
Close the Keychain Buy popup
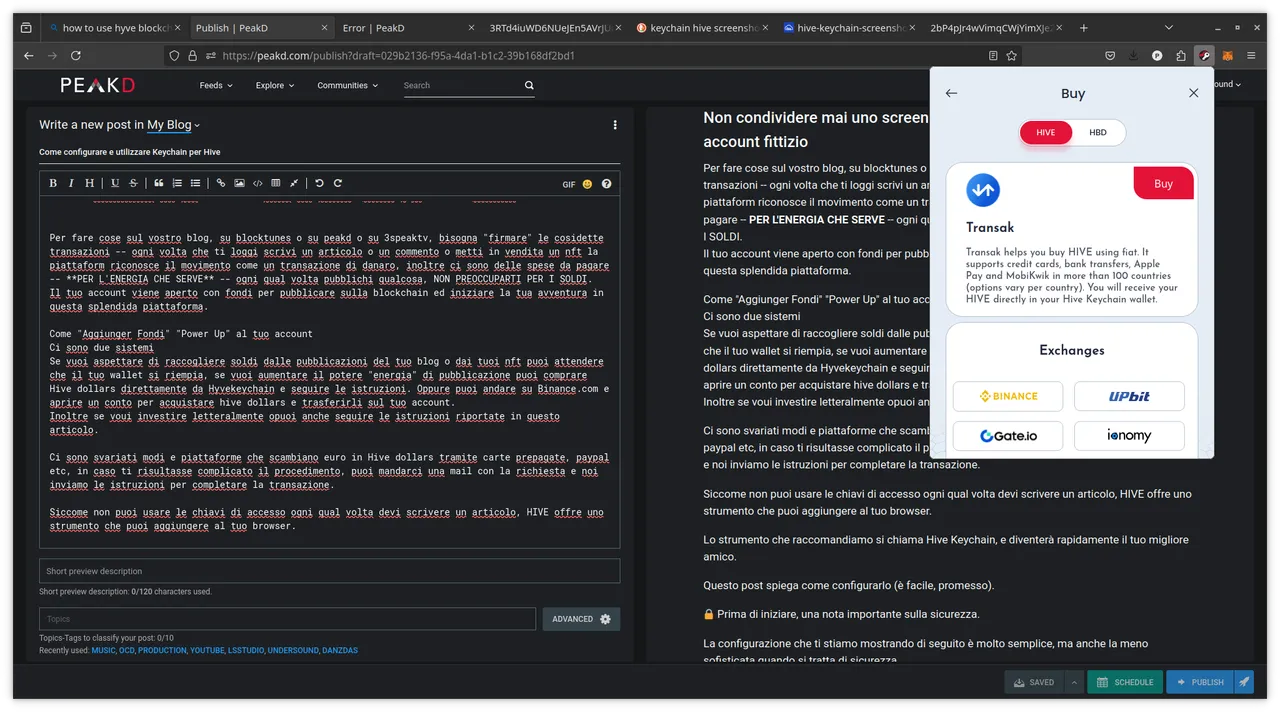point(1193,93)
